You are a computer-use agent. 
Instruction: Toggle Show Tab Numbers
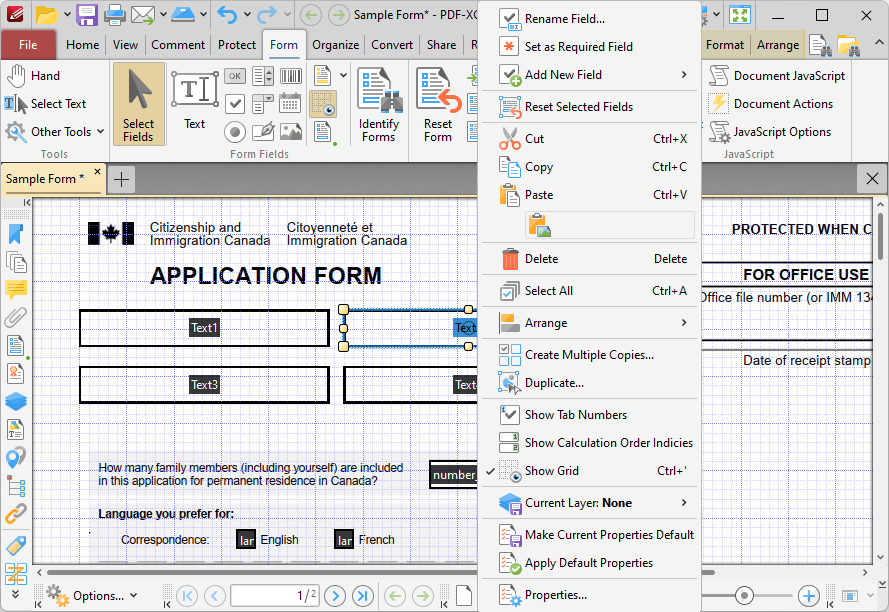(x=589, y=415)
